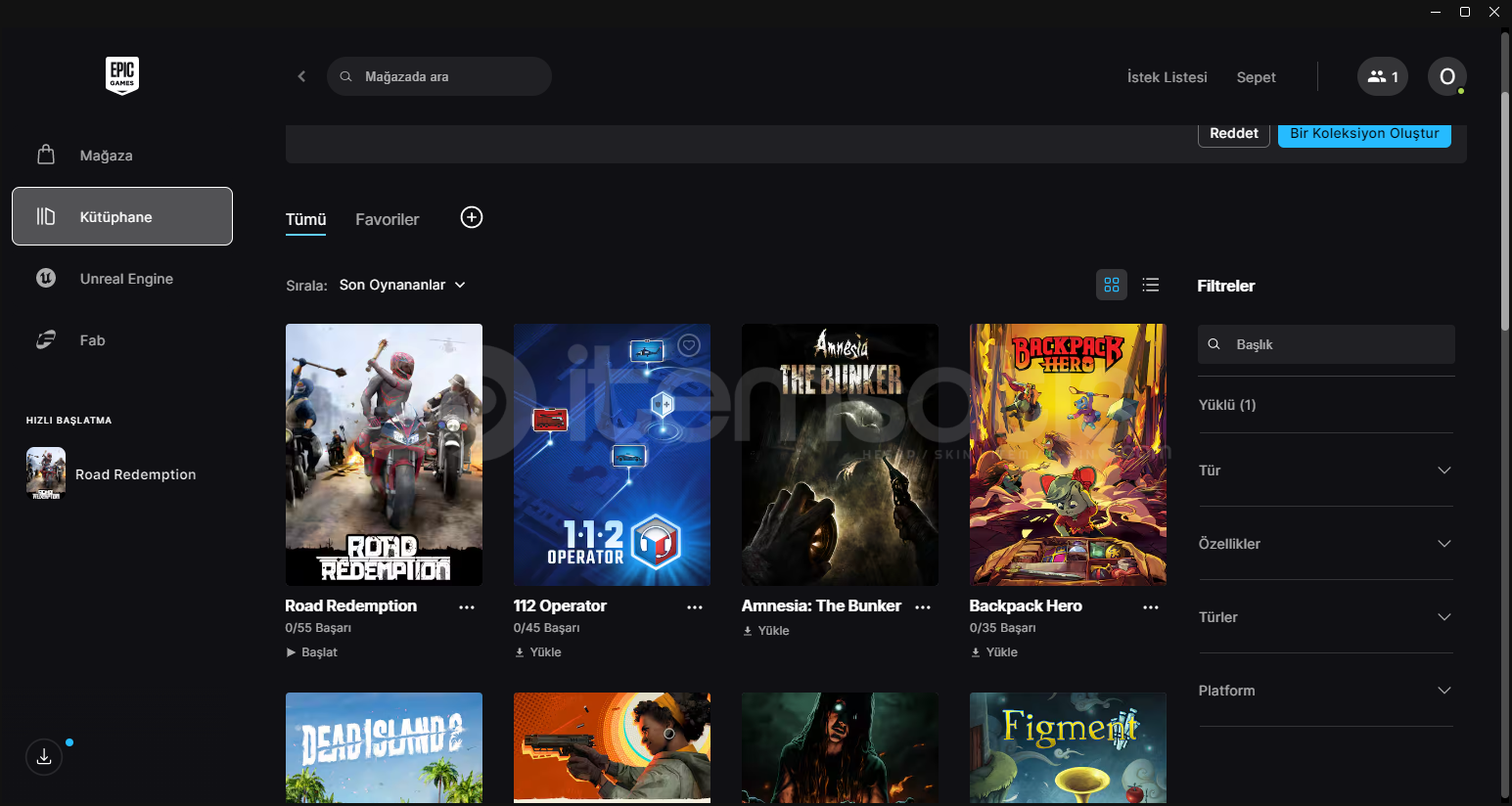Open Amnesia: The Bunker cover art
This screenshot has width=1512, height=806.
pos(840,455)
